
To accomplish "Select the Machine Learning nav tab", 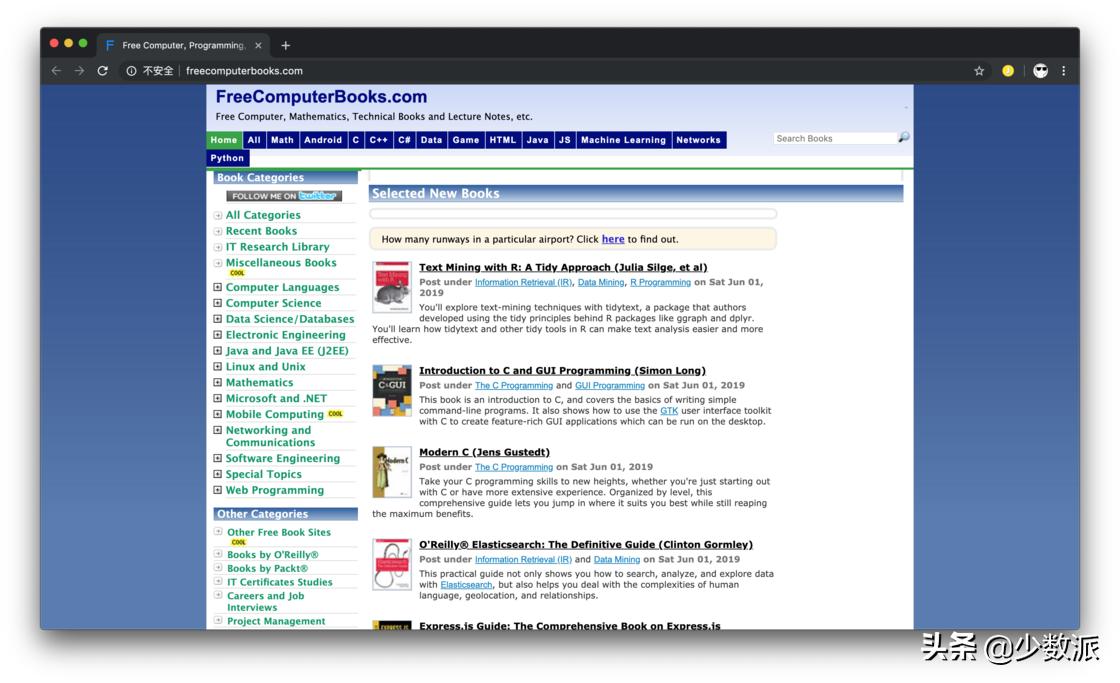I will (x=622, y=140).
